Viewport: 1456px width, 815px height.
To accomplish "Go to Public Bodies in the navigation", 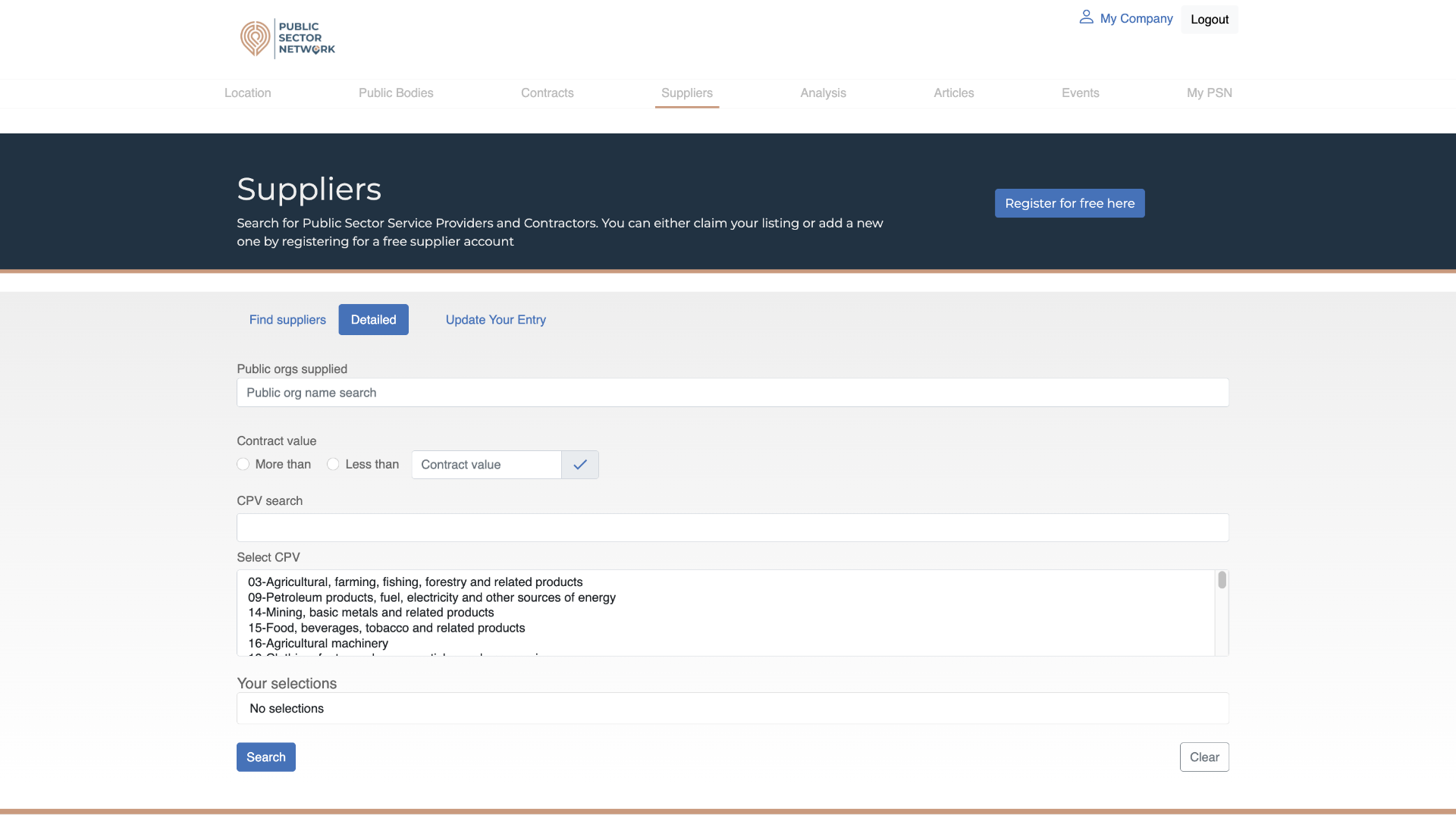I will point(396,92).
